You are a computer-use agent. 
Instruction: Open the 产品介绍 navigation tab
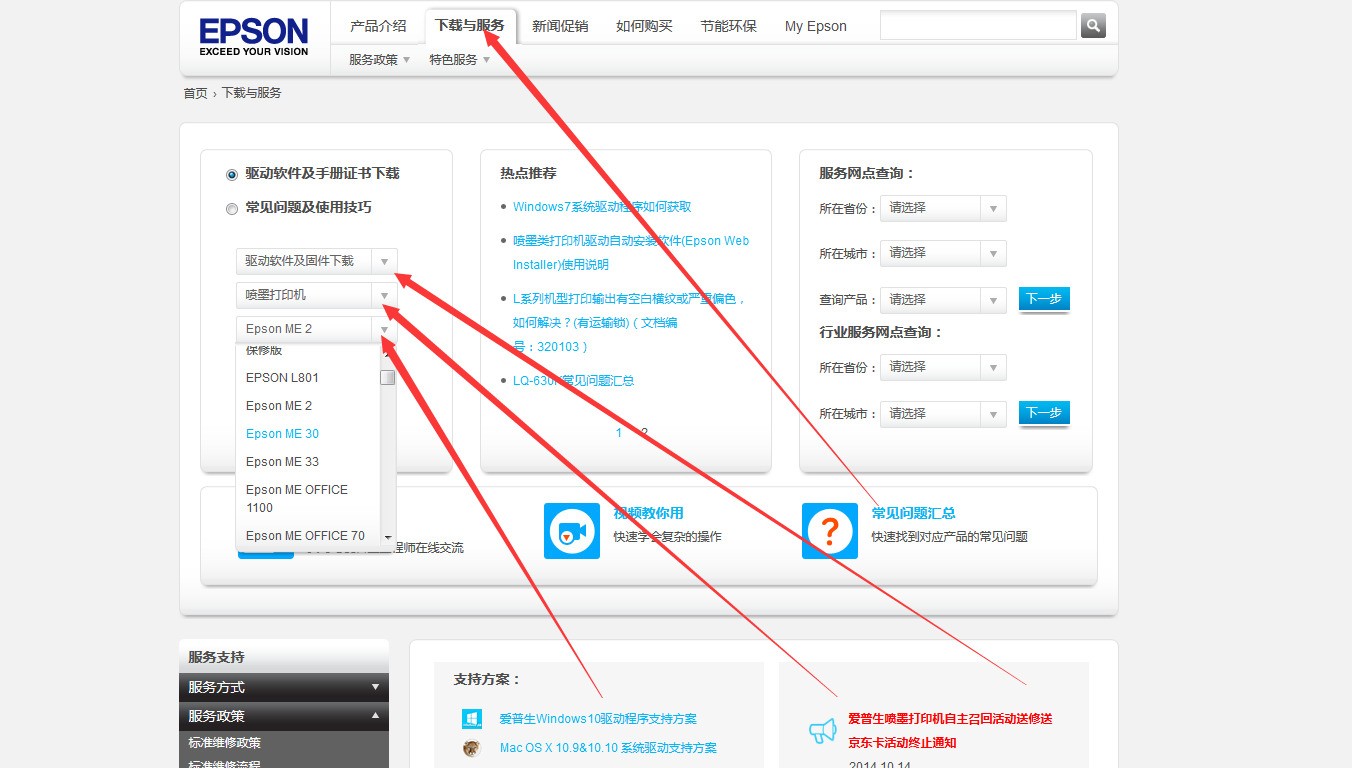click(x=378, y=26)
